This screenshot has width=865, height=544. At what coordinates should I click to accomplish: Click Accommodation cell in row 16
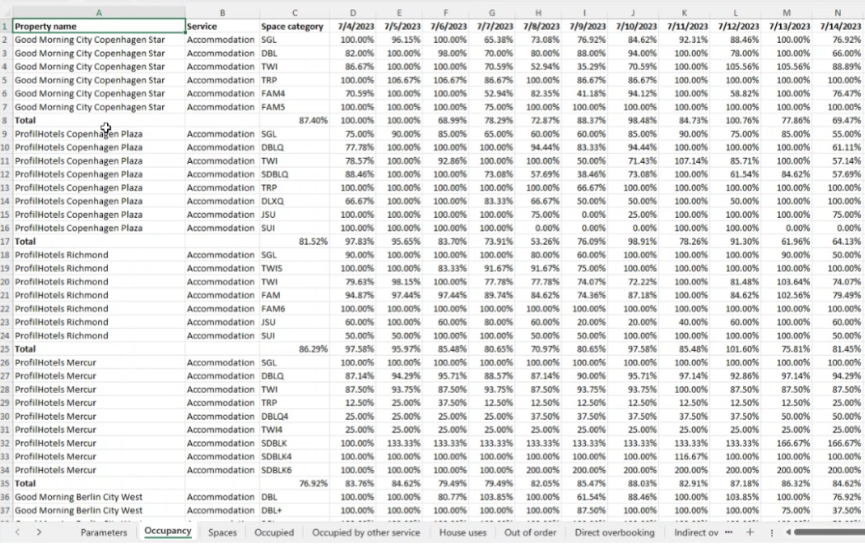[x=222, y=228]
